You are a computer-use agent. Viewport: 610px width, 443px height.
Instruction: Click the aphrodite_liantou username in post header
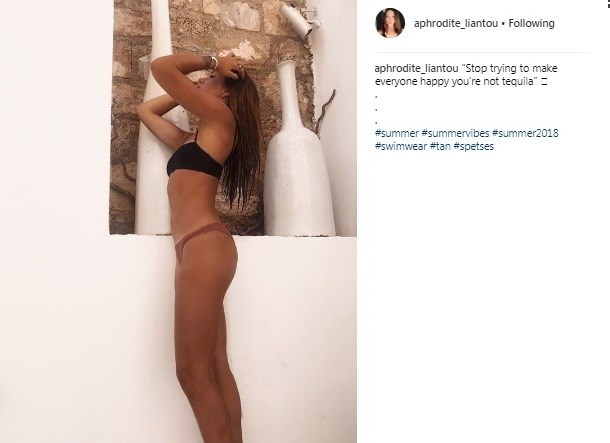point(456,23)
